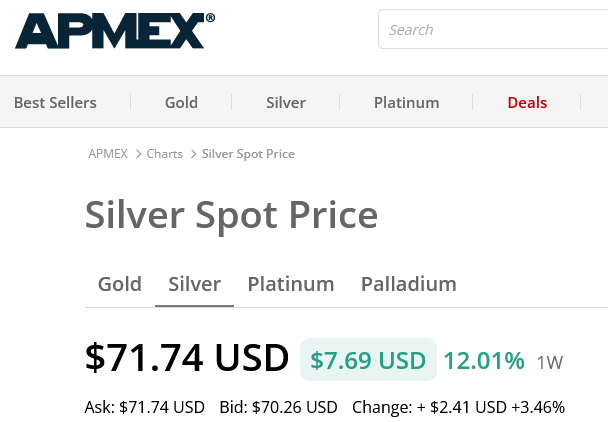
Task: Switch to the Gold spot price tab
Action: pos(120,284)
